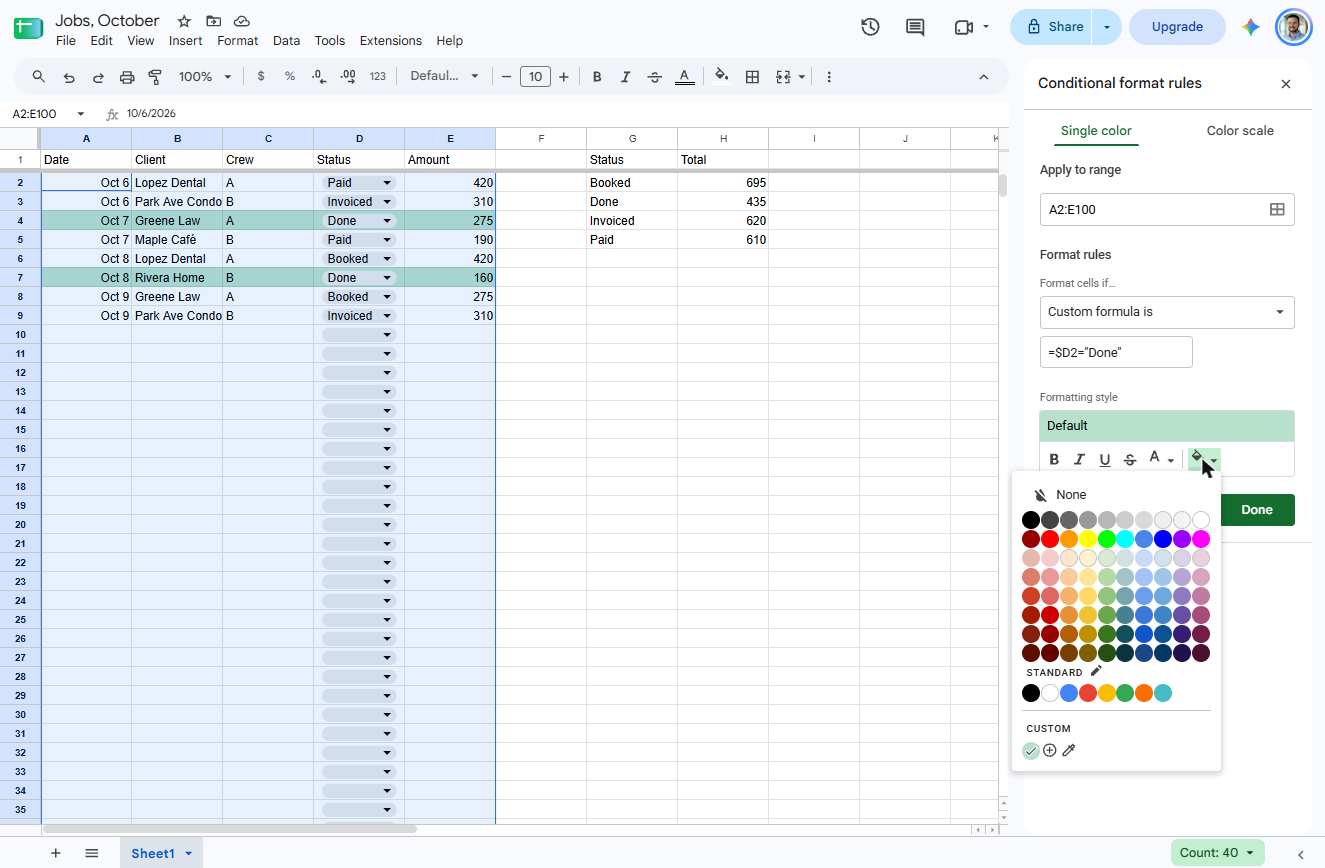Open the 100% zoom dropdown
This screenshot has width=1325, height=868.
(x=205, y=77)
